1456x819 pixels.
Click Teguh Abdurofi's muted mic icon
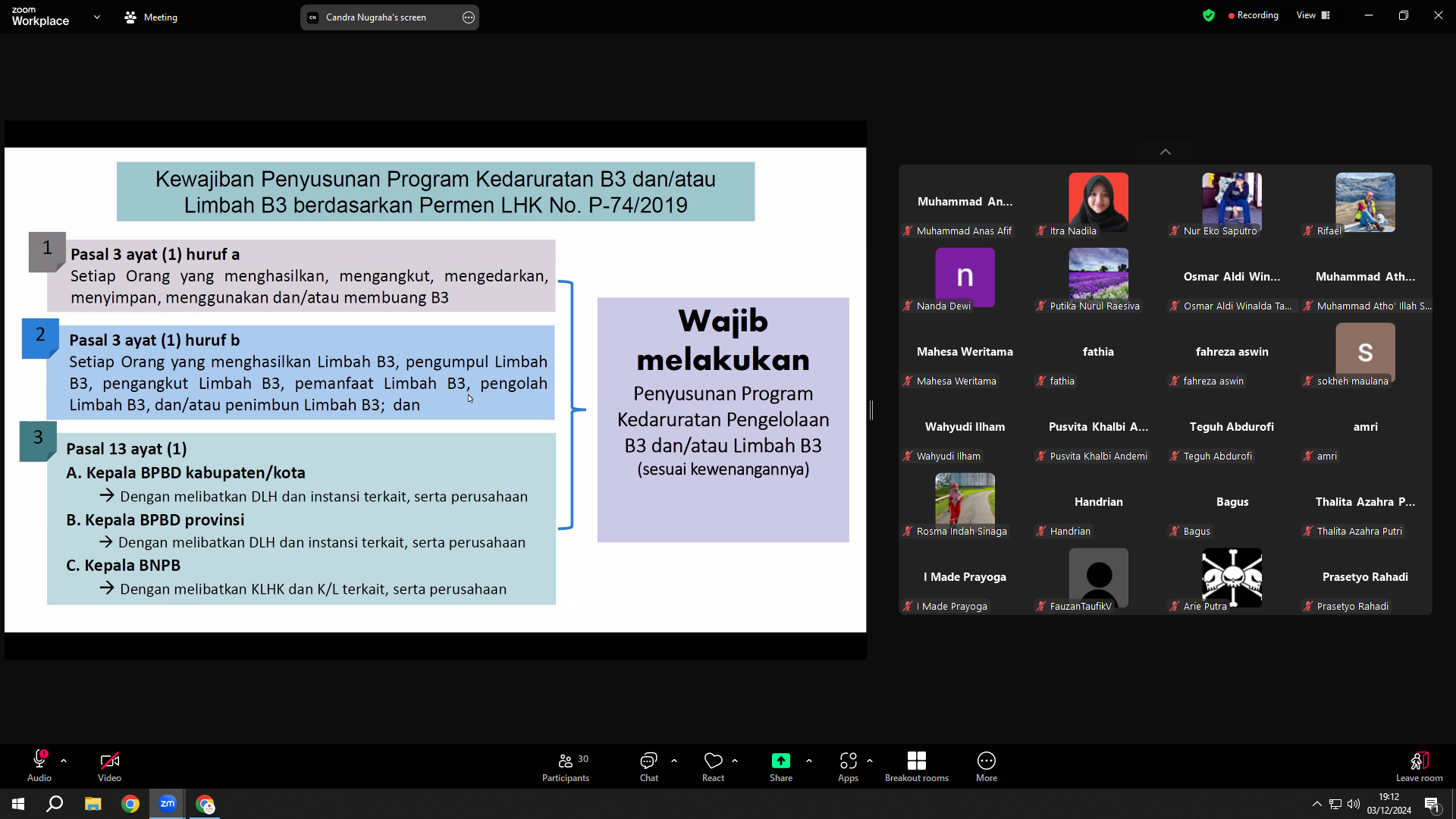coord(1175,456)
